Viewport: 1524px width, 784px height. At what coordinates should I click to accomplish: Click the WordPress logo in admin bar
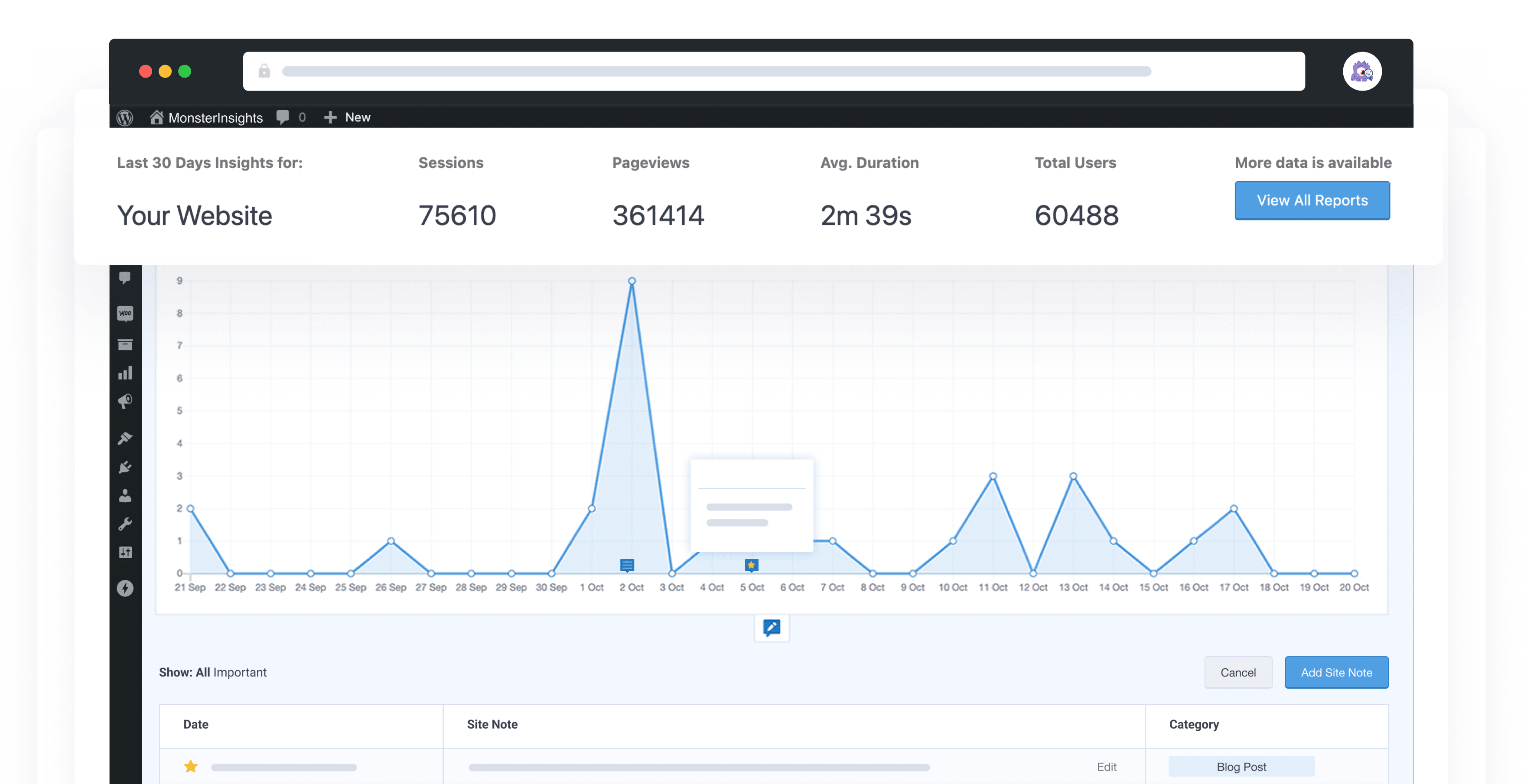click(x=125, y=117)
